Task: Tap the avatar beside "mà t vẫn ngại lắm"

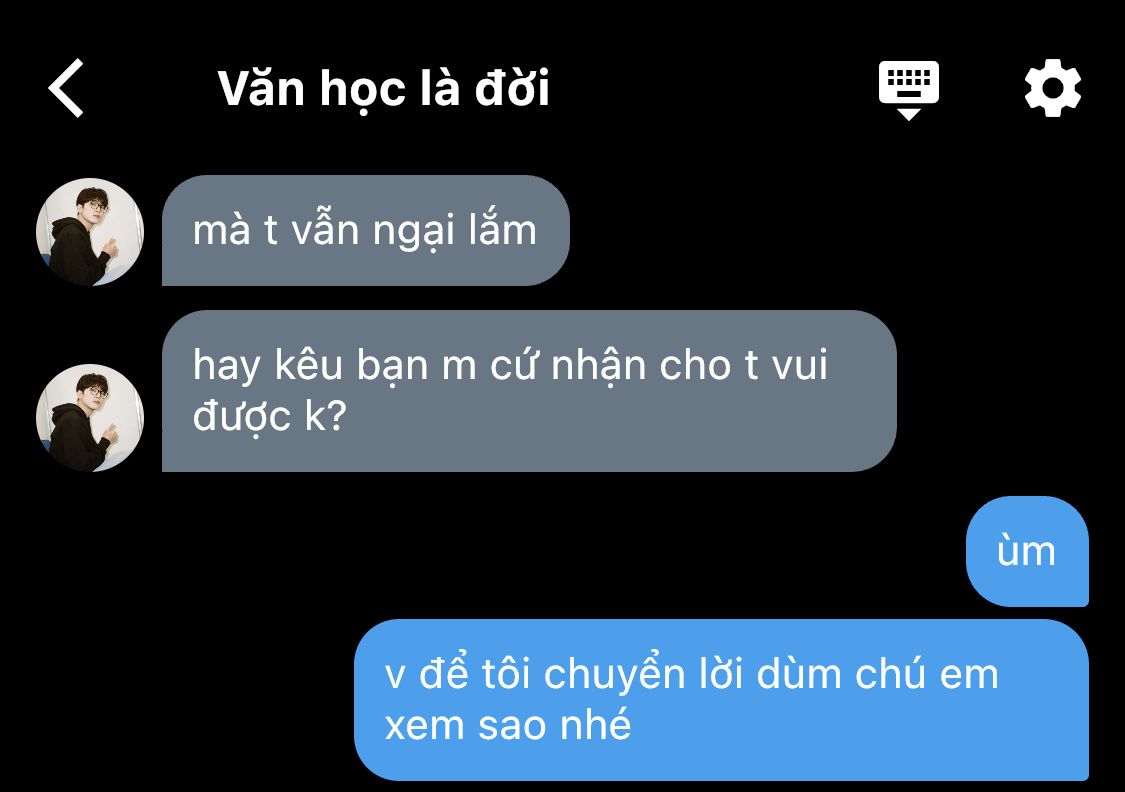Action: 90,232
